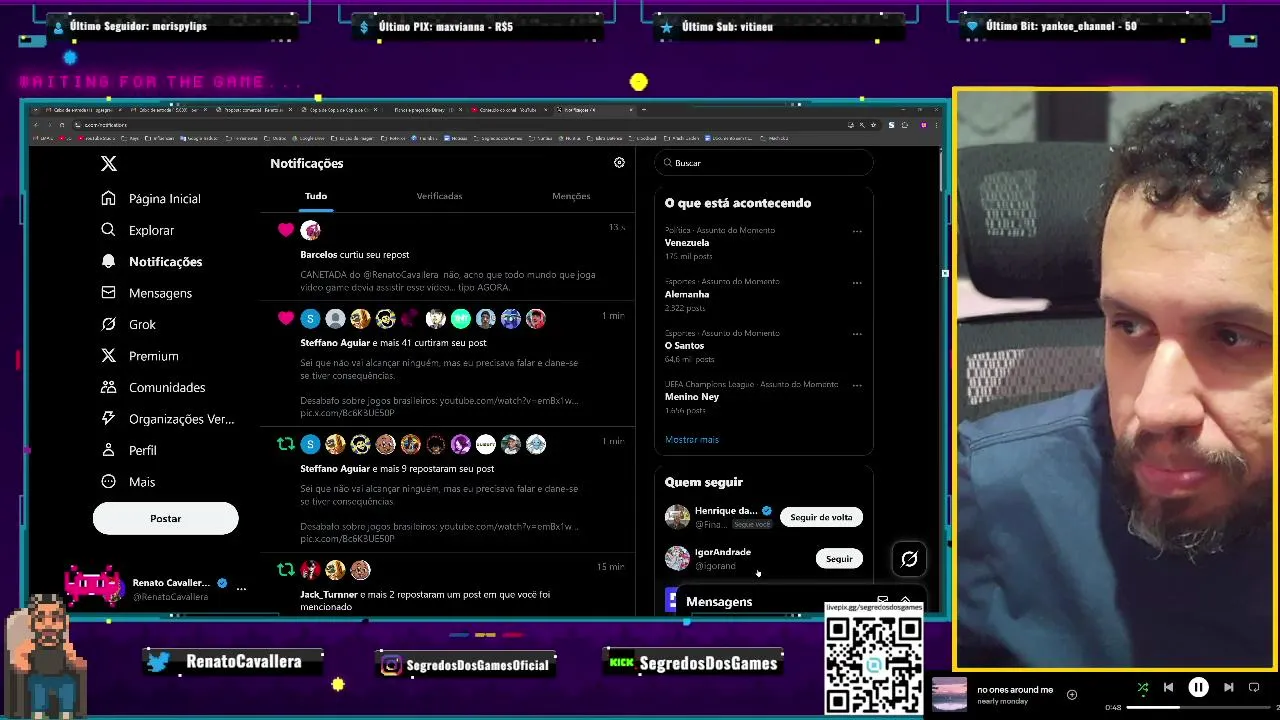Viewport: 1280px width, 720px height.
Task: Open more options for Menino Ney trend
Action: (x=857, y=385)
